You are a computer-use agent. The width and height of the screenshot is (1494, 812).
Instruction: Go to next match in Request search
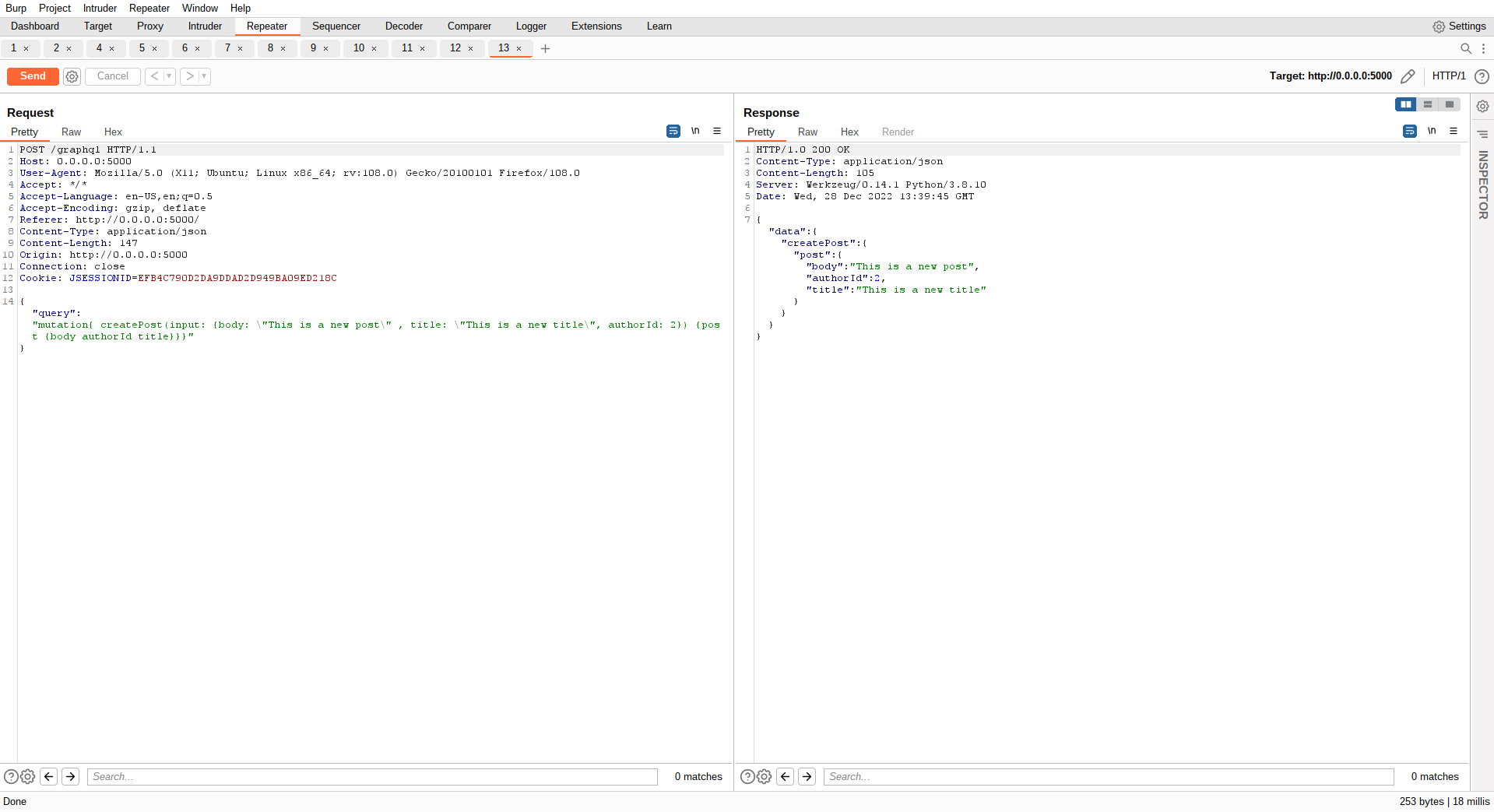[x=71, y=776]
